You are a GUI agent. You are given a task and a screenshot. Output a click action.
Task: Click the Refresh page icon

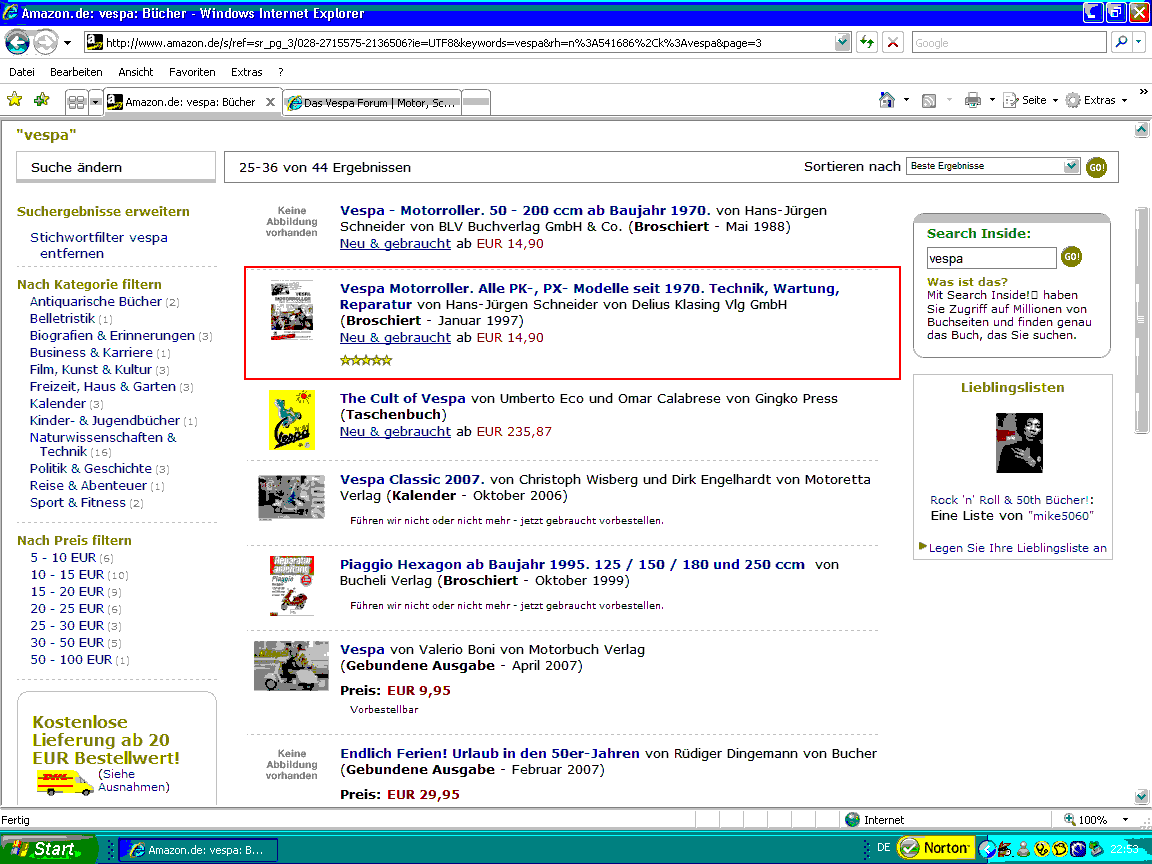(866, 43)
